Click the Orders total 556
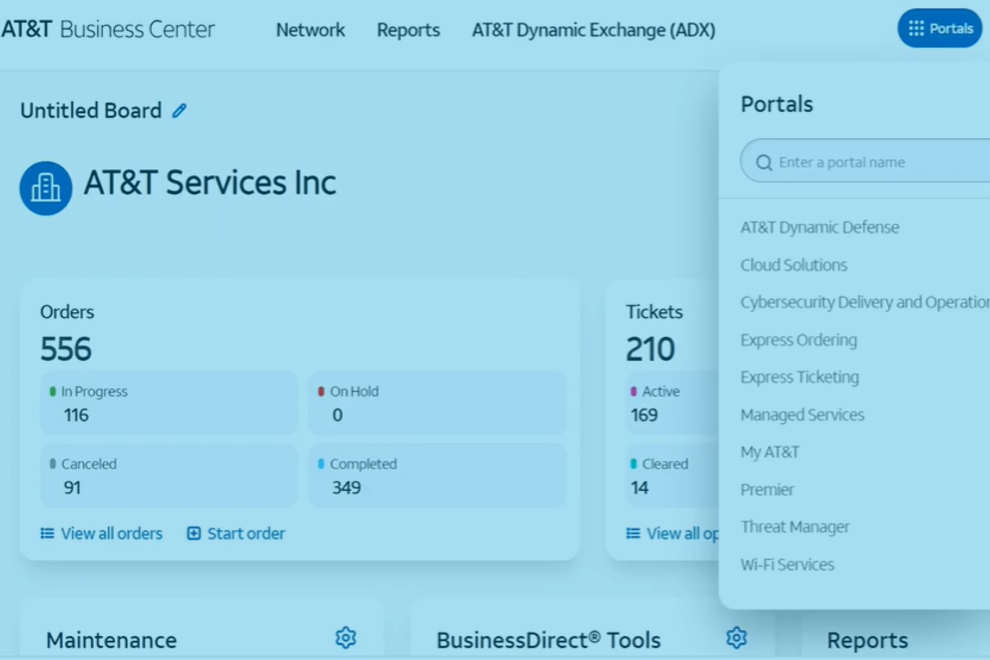This screenshot has width=990, height=660. [66, 349]
